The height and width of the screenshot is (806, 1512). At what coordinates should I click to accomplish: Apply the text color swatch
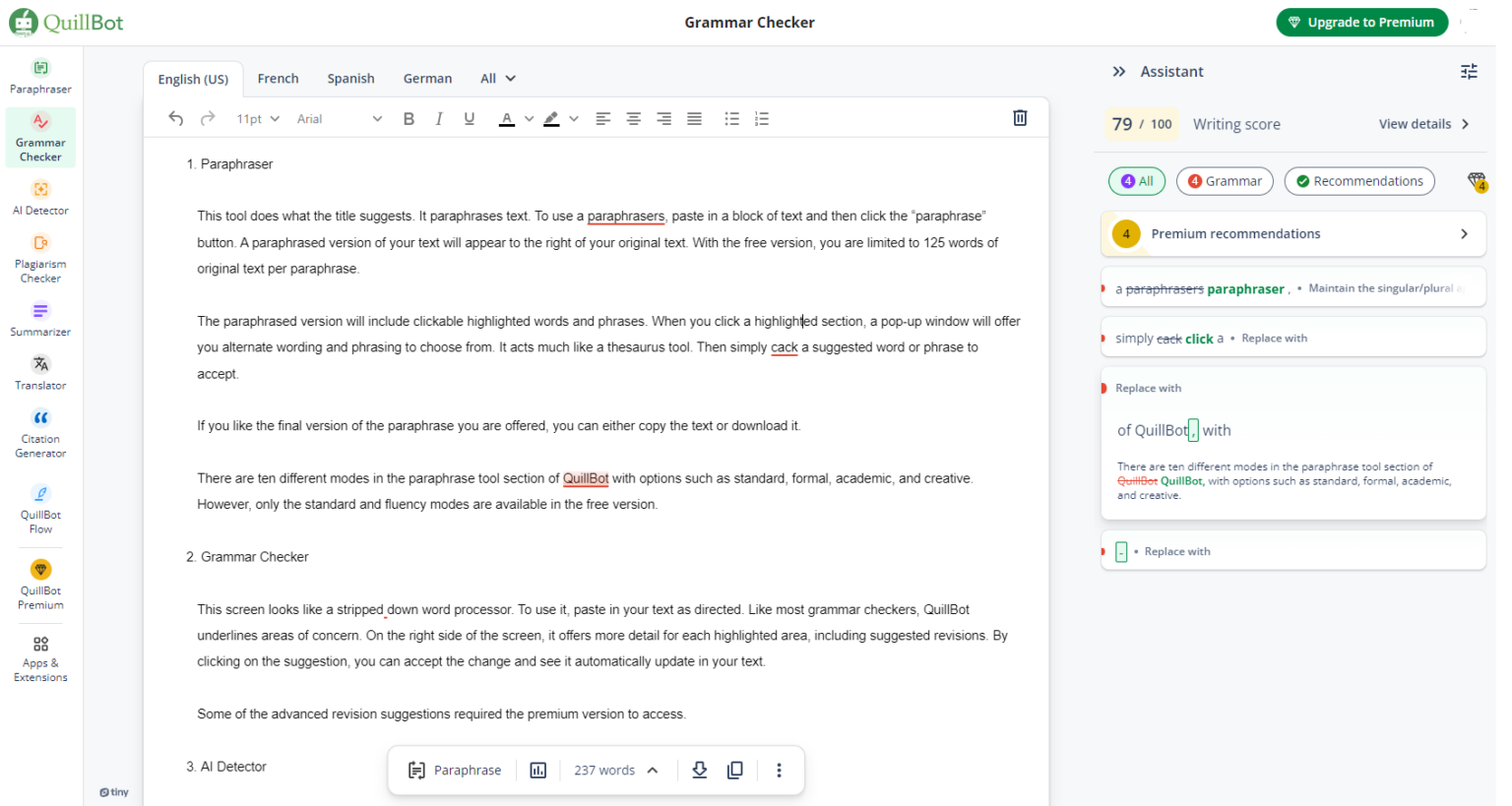click(x=507, y=119)
